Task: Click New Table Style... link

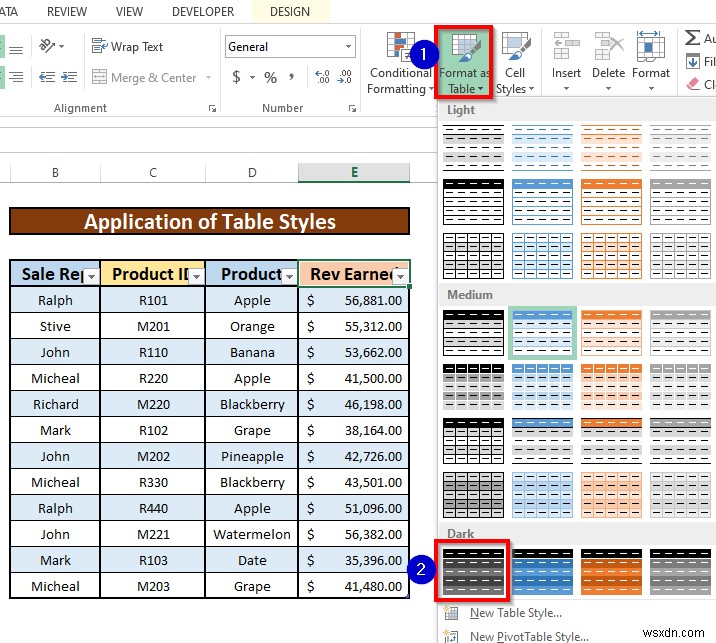Action: [x=516, y=613]
